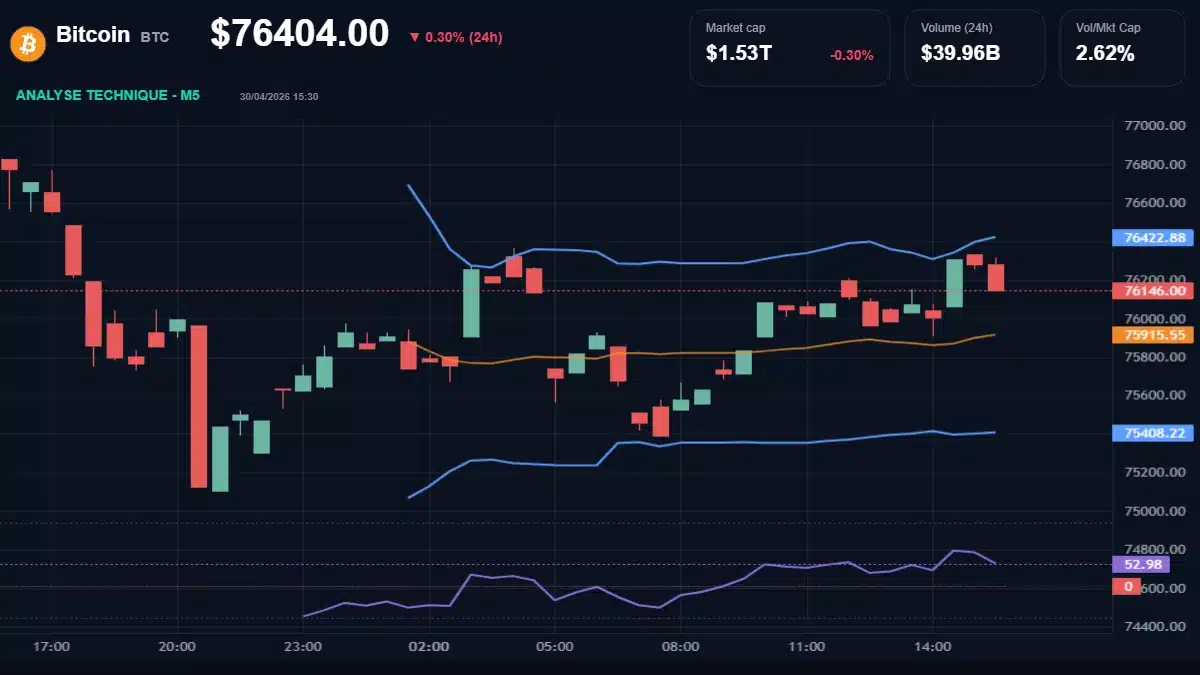This screenshot has width=1200, height=675.
Task: Select the BTC ticker label
Action: point(156,36)
